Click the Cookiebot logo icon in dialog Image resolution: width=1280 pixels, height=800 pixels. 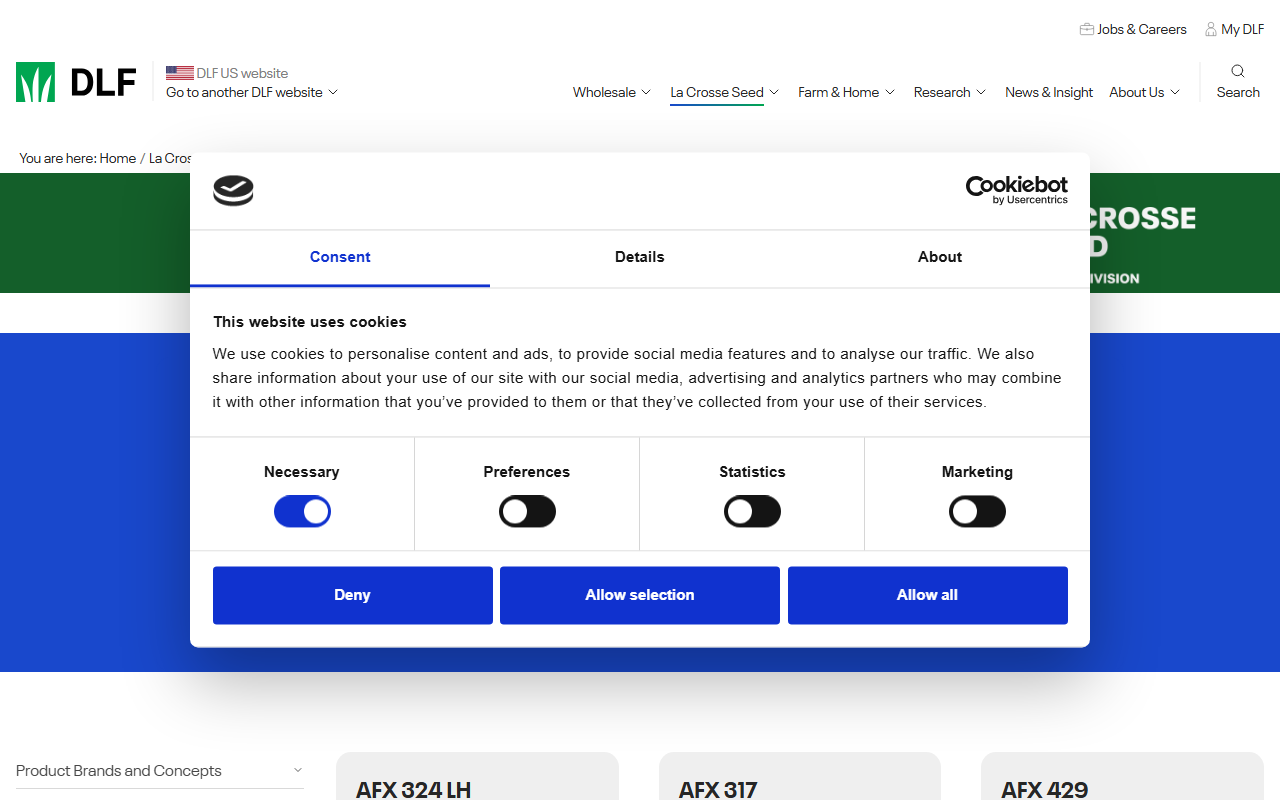click(233, 190)
